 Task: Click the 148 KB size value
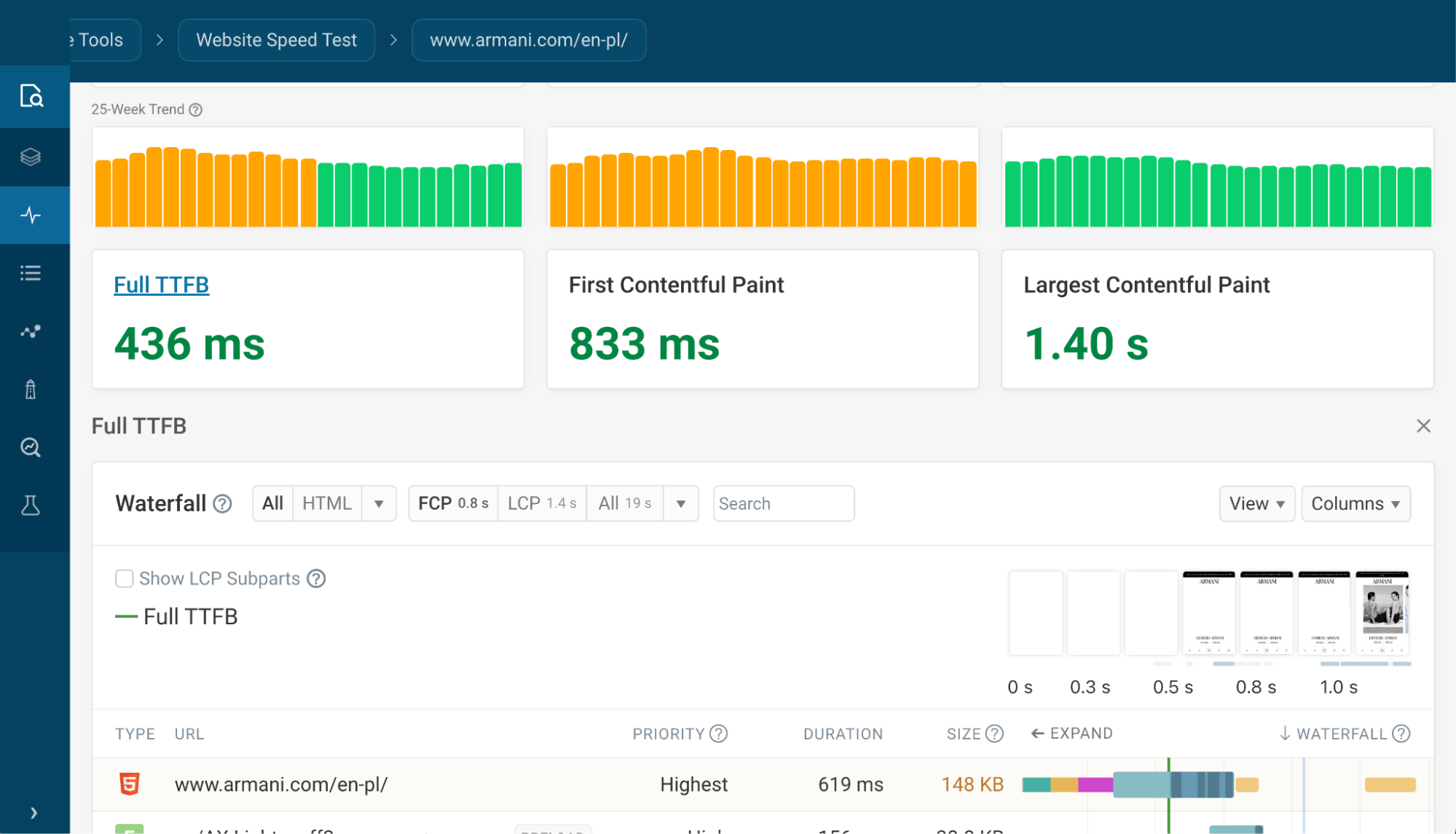tap(972, 784)
